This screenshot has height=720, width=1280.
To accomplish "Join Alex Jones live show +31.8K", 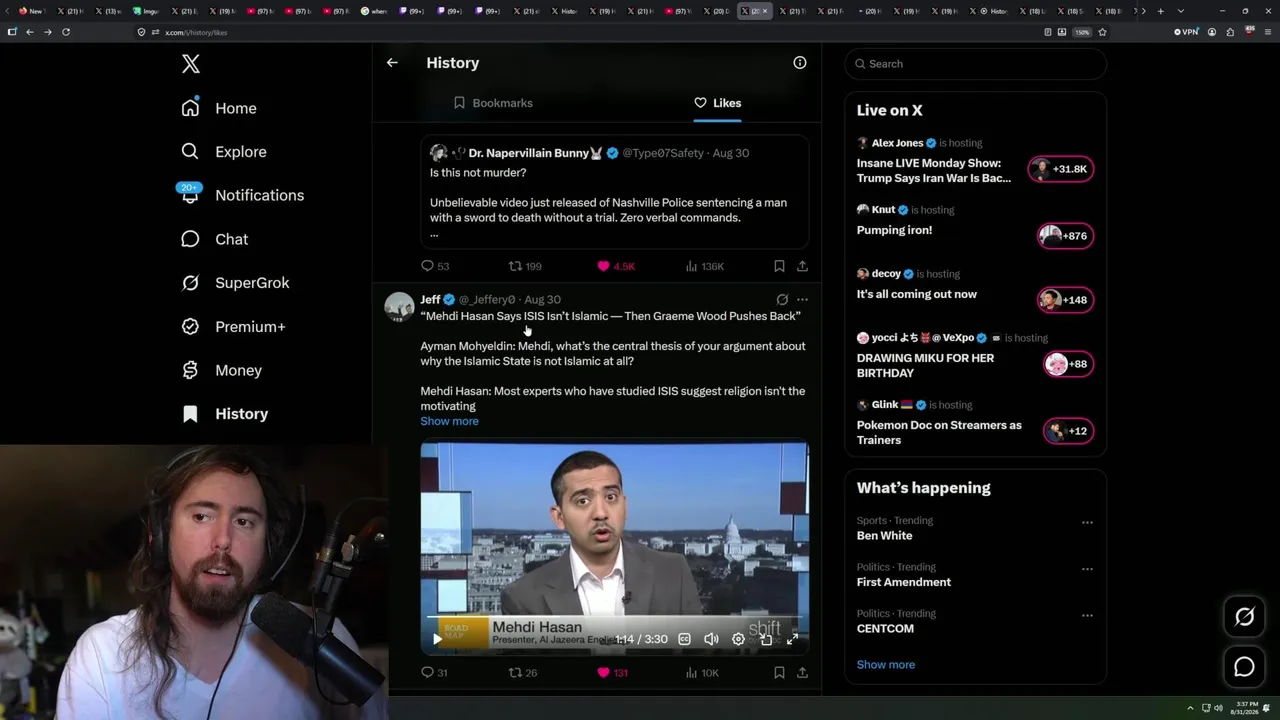I will click(1061, 169).
